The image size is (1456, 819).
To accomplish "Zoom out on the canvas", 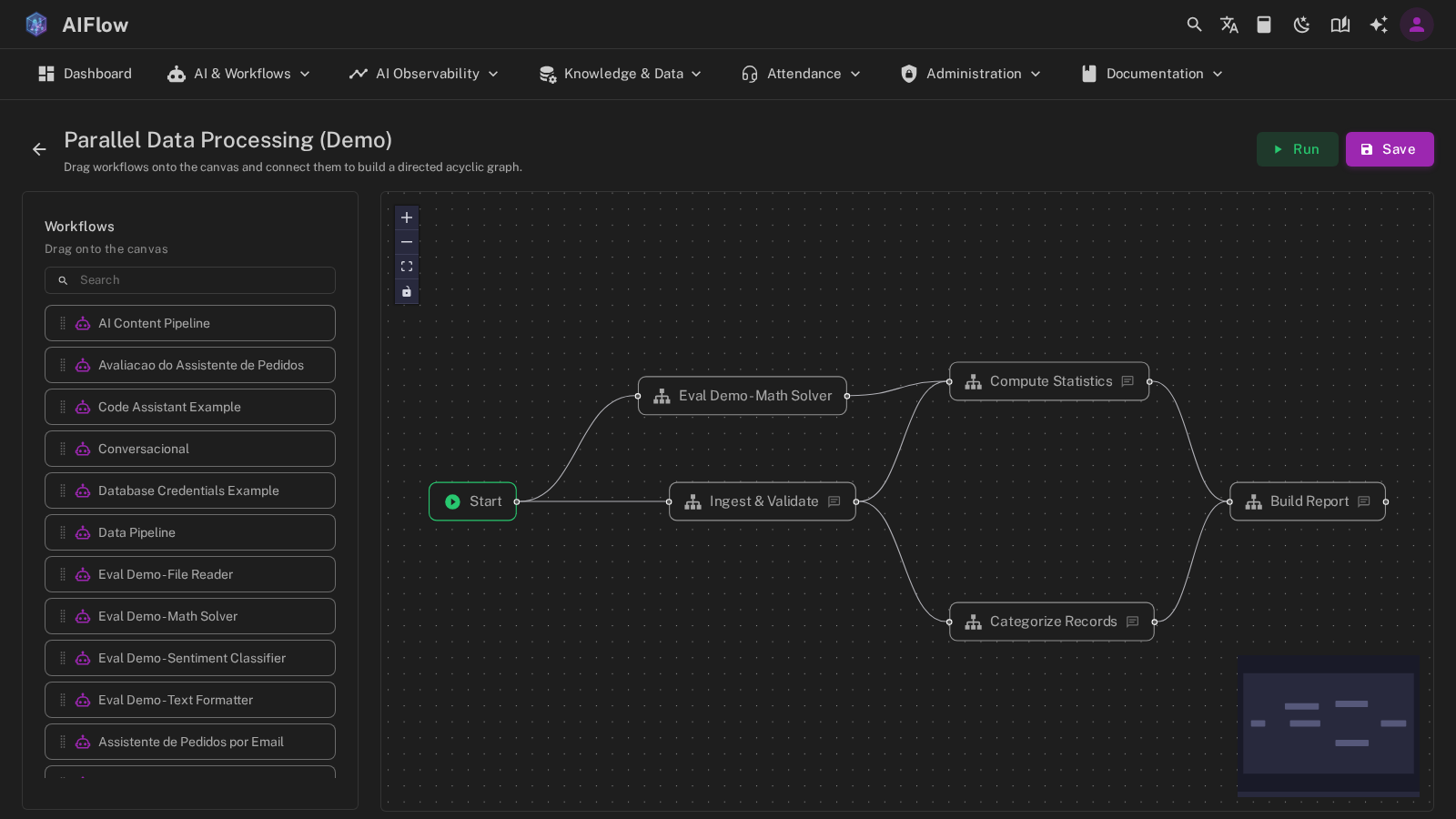I will [407, 242].
